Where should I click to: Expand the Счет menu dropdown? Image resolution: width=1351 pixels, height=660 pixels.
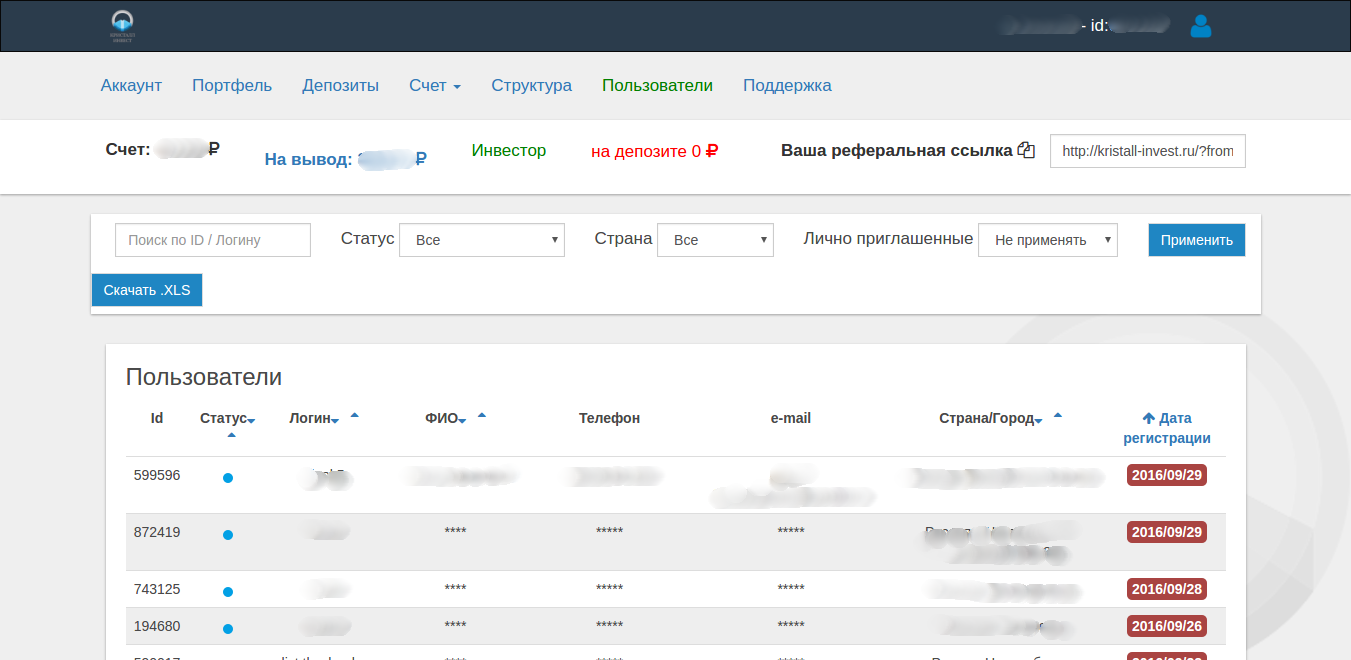pos(435,85)
